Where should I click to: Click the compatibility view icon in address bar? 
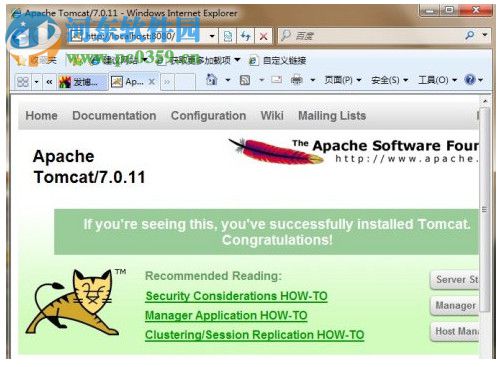(228, 36)
